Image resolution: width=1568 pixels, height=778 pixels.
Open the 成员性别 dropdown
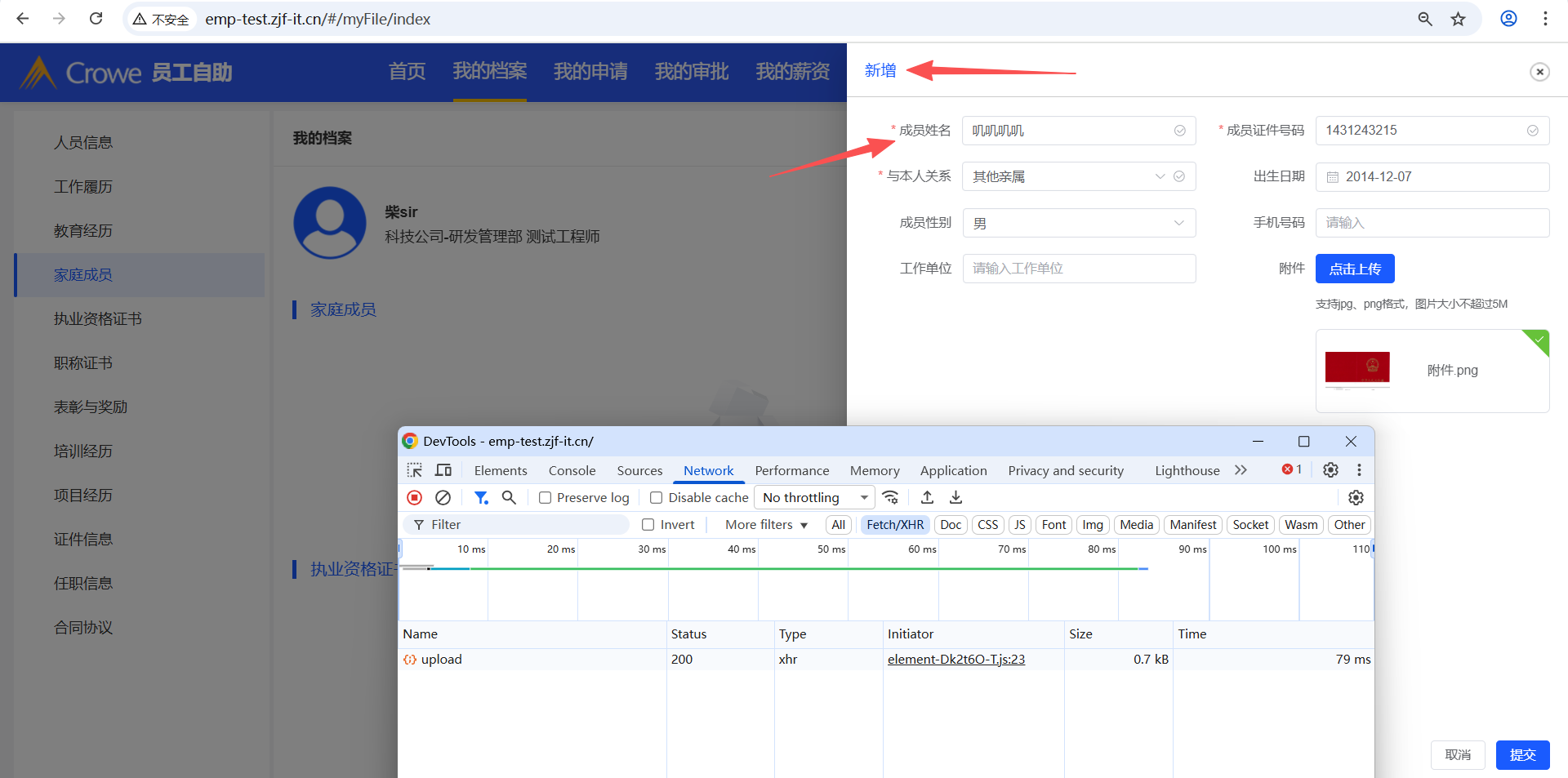[1078, 223]
